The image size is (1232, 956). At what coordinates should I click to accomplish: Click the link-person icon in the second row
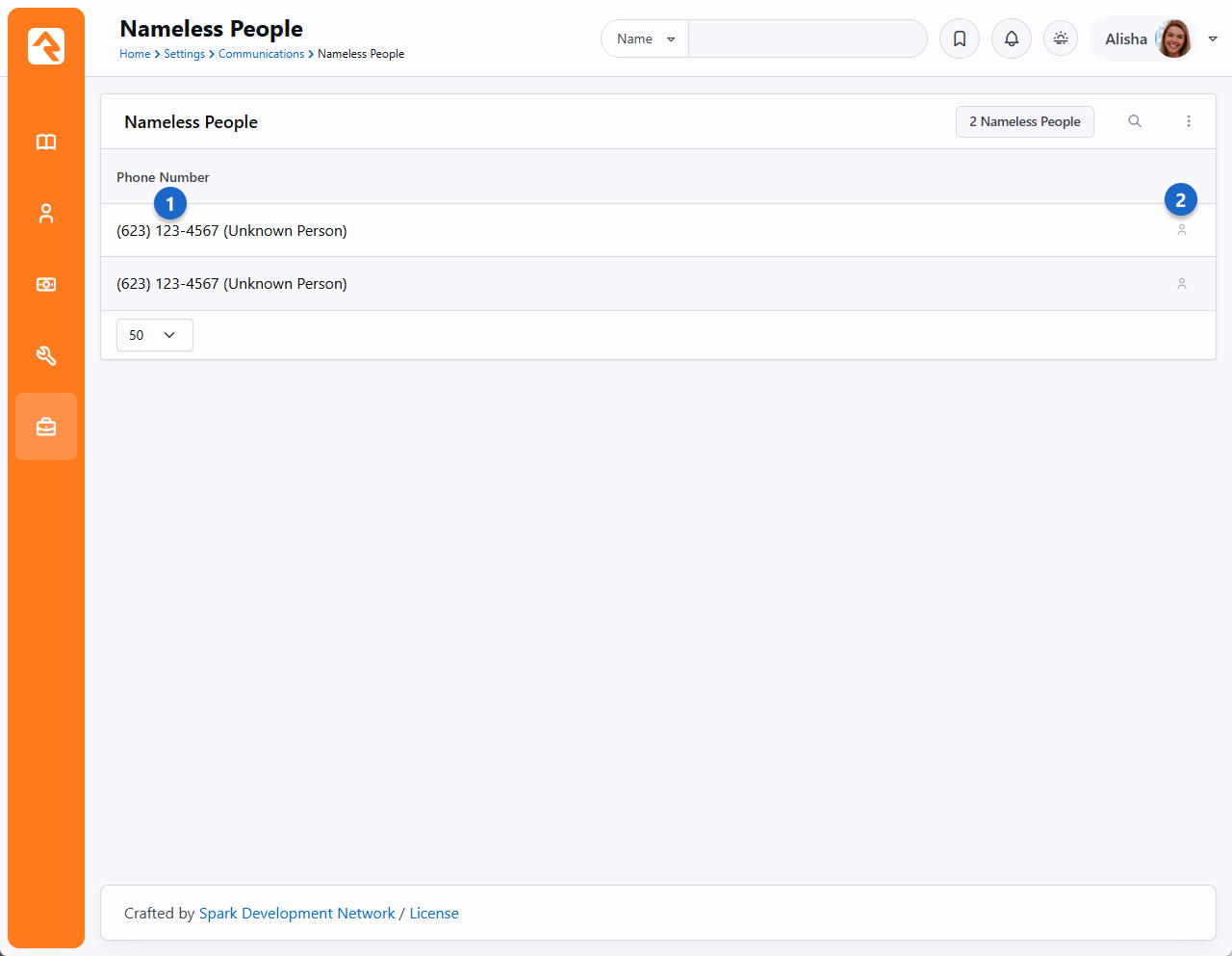[x=1182, y=284]
